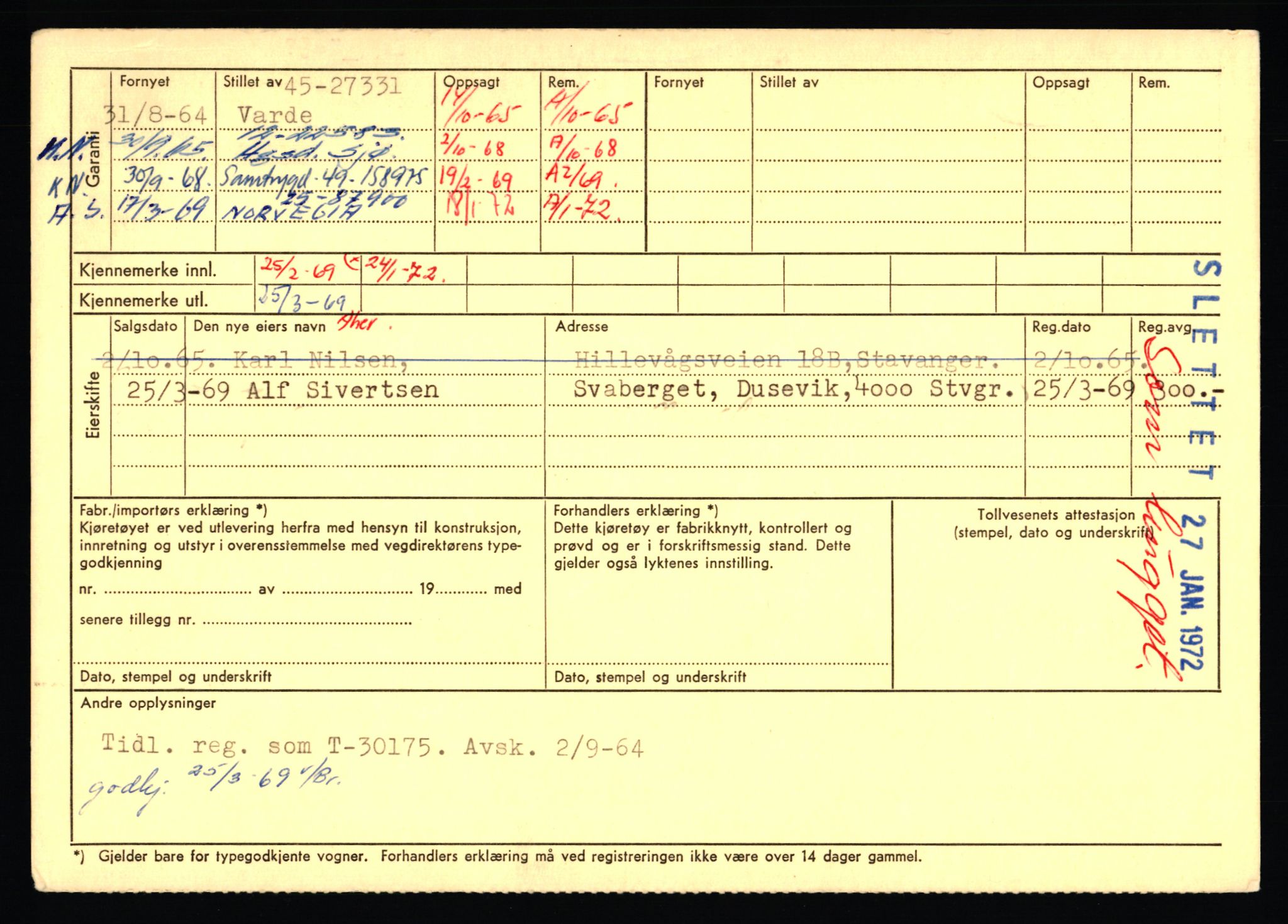The width and height of the screenshot is (1288, 924).
Task: Click the Fabr./importørs erklæring heading
Action: tap(173, 510)
